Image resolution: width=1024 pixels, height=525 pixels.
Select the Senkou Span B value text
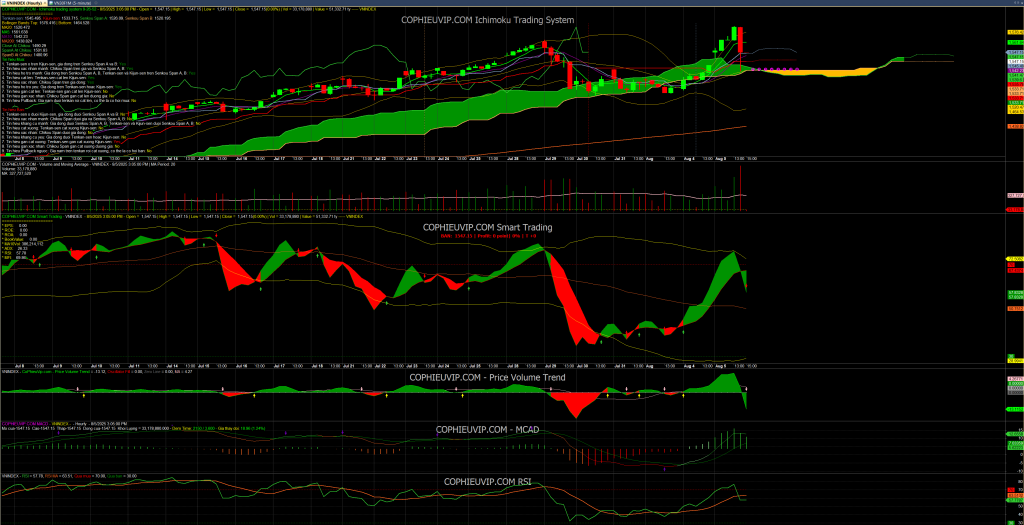click(x=148, y=18)
